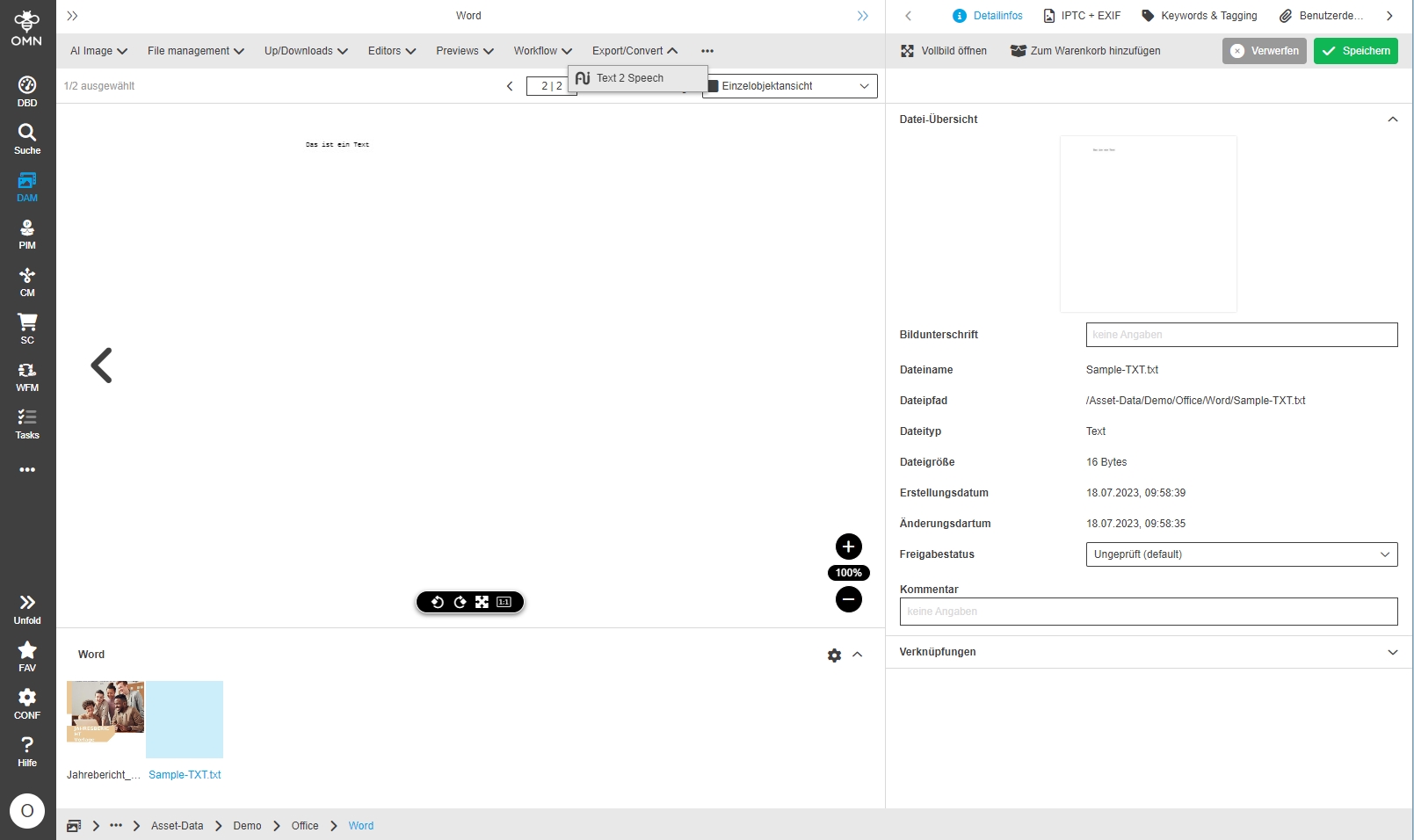
Task: Select the Sample-TXT.txt thumbnail
Action: point(185,720)
